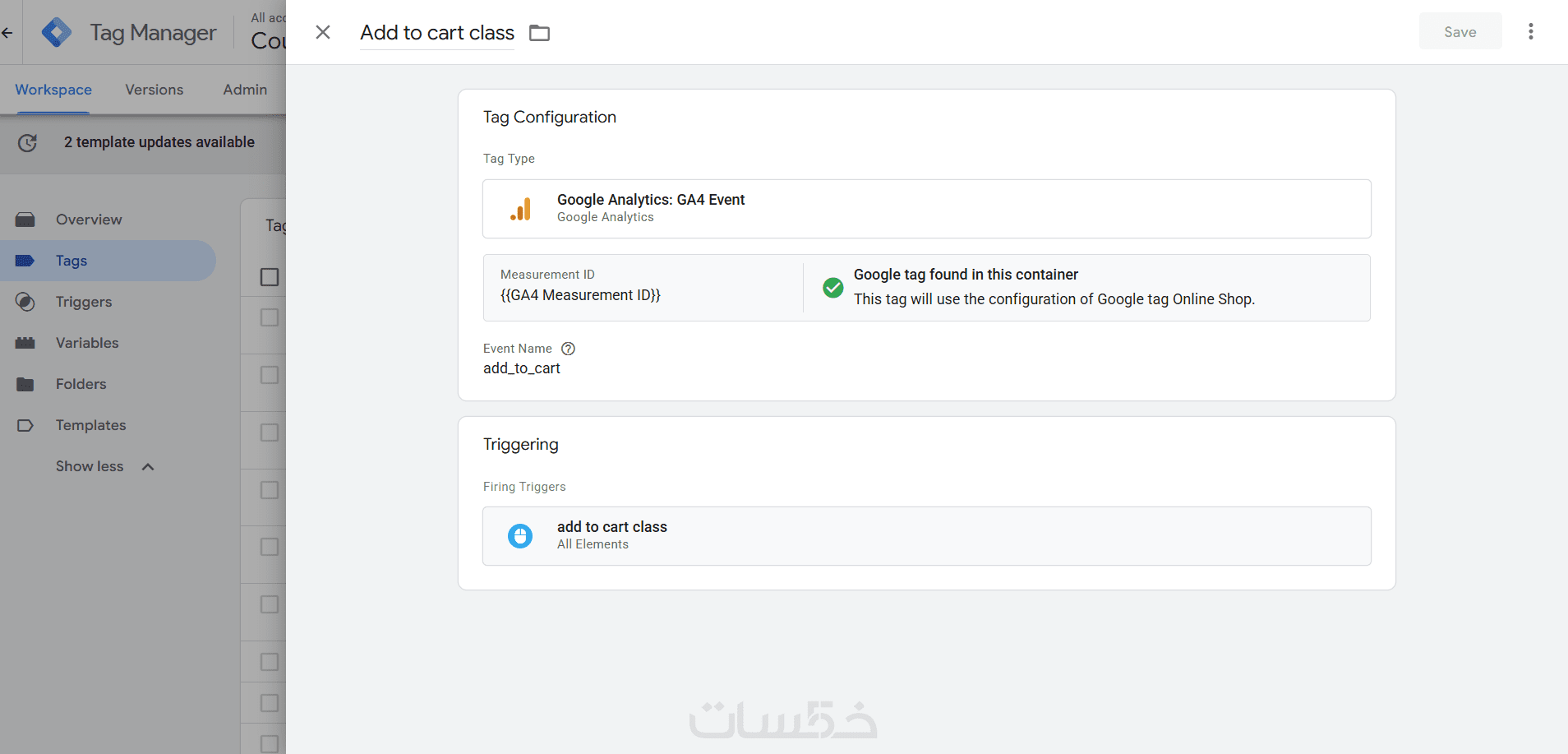Switch to the Versions tab

pos(154,90)
